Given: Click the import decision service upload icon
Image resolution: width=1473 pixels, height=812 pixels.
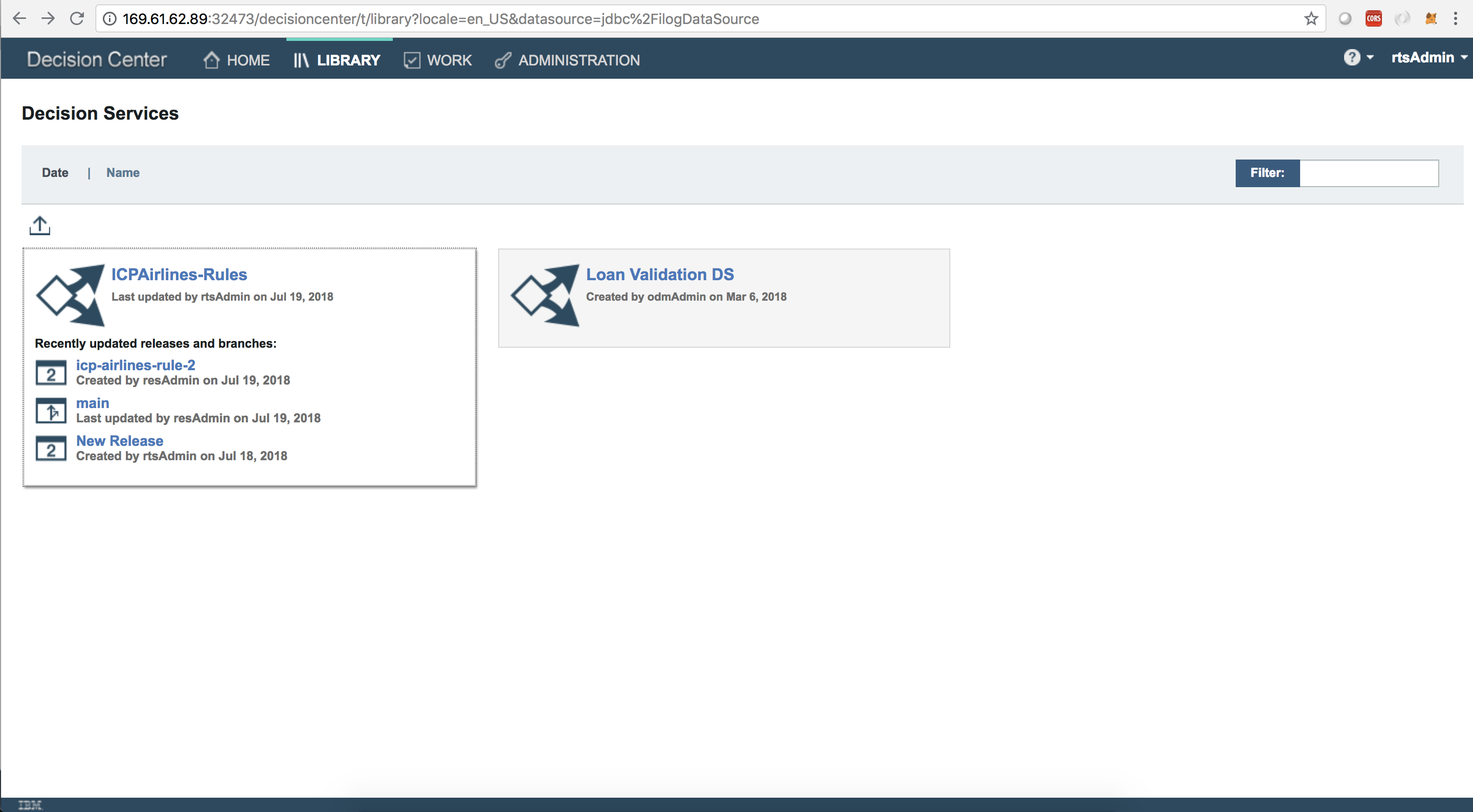Looking at the screenshot, I should tap(39, 225).
